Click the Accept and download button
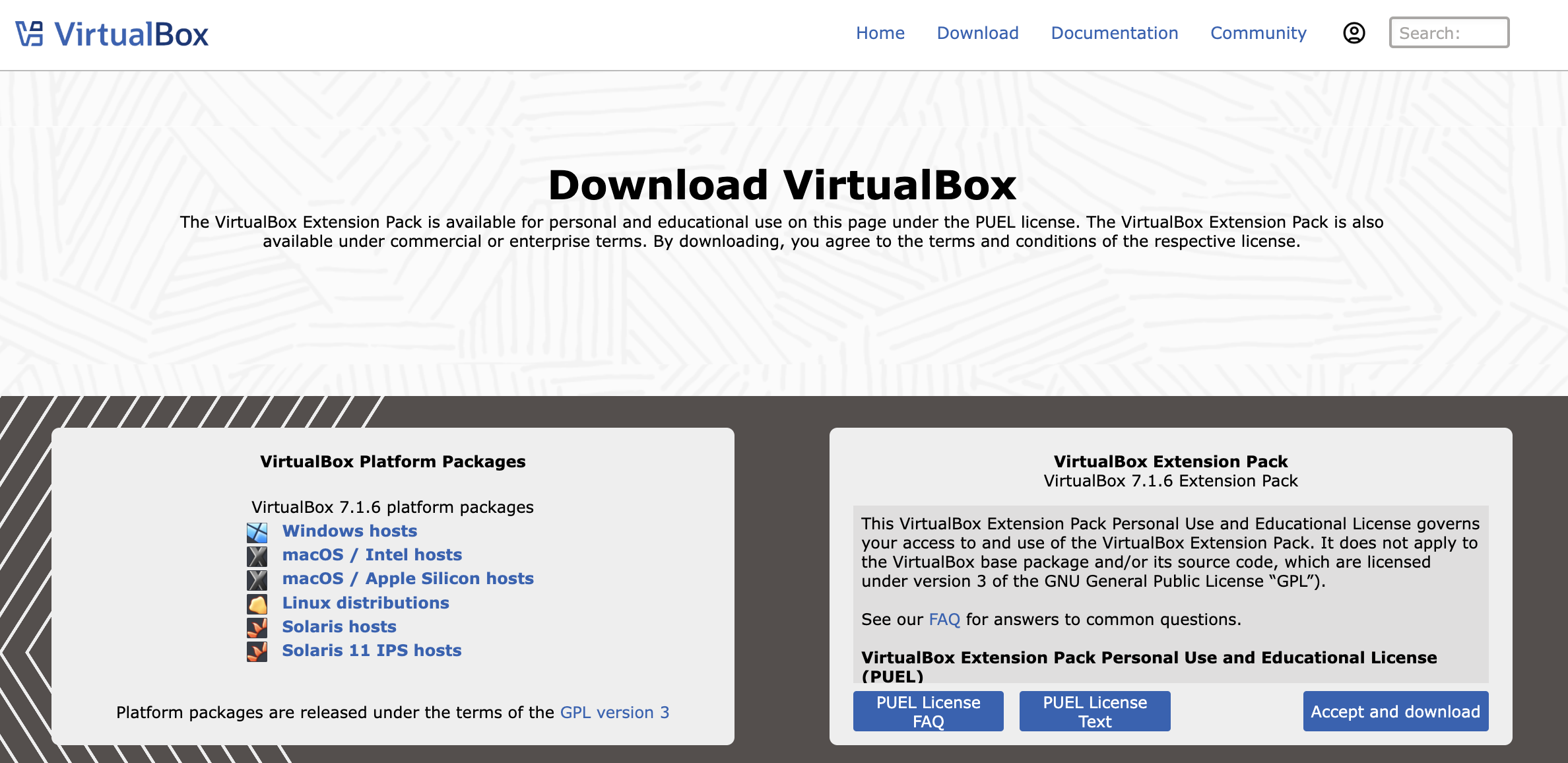 [x=1396, y=711]
